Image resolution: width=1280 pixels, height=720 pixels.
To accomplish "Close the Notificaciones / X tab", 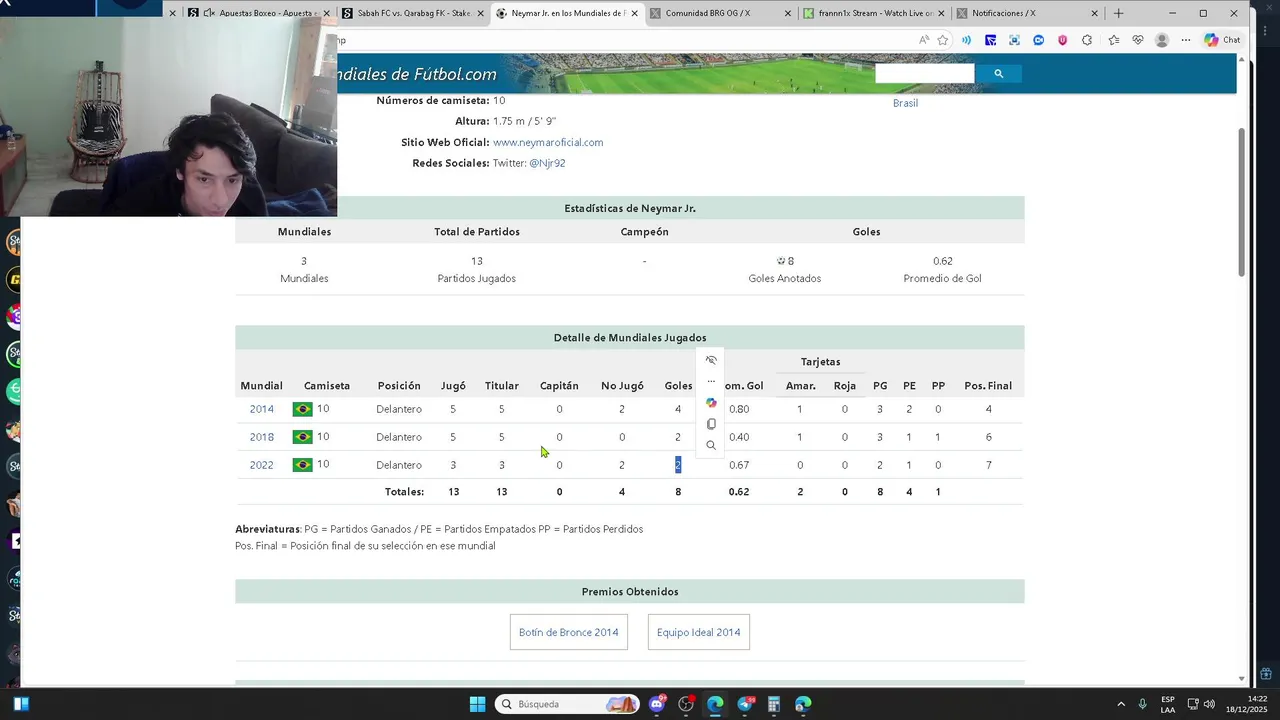I will [x=1094, y=13].
